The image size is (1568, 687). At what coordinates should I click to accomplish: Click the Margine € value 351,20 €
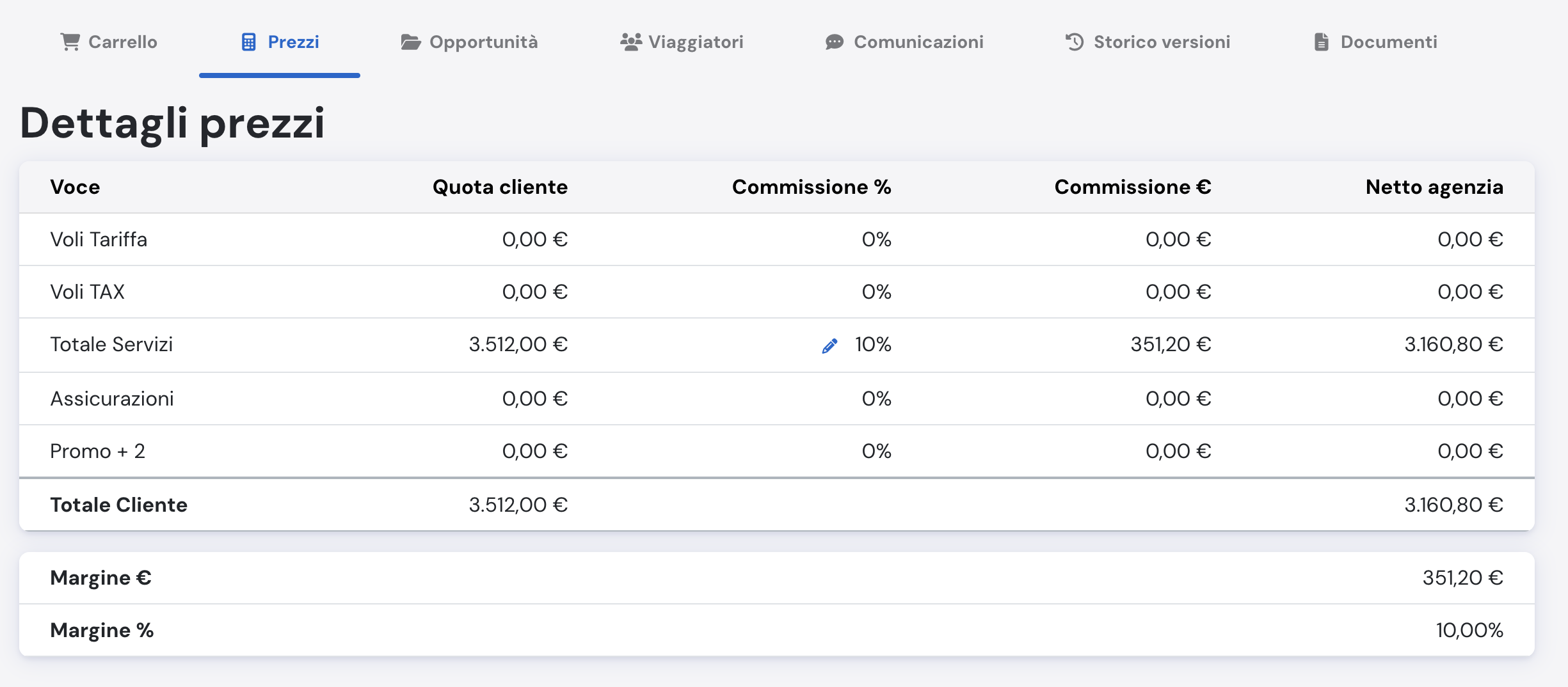tap(1462, 578)
